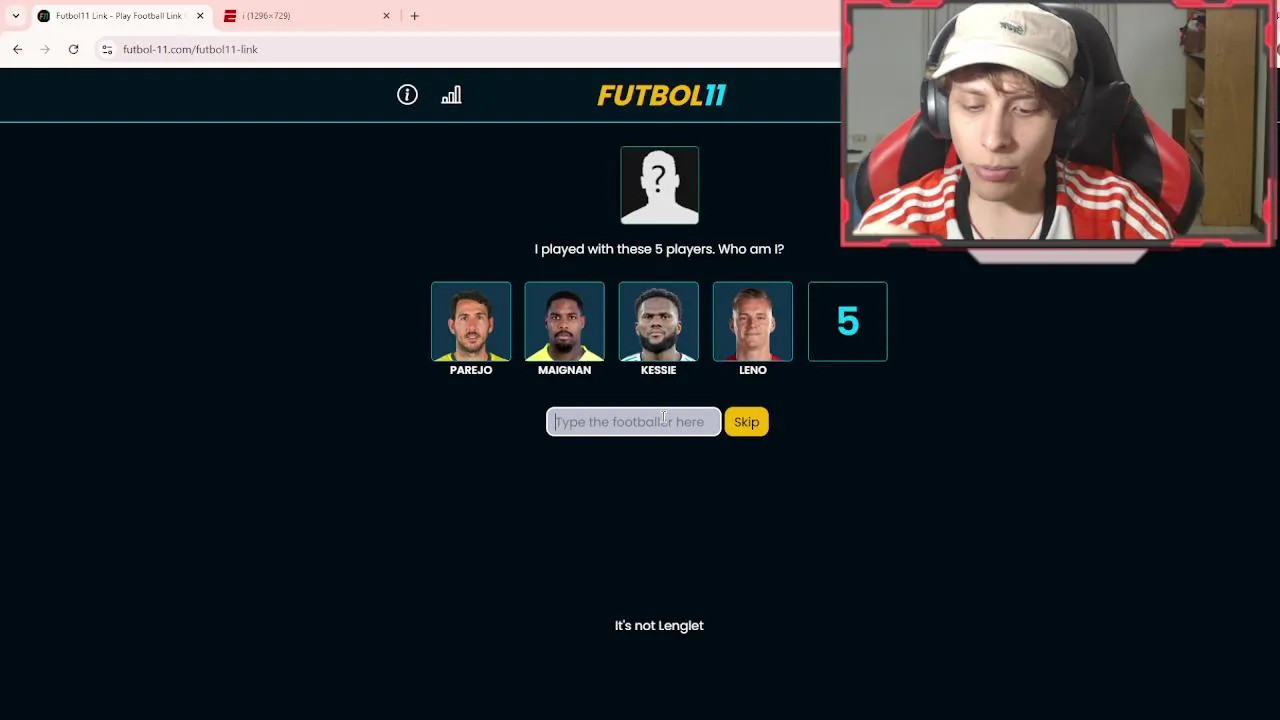
Task: Open the statistics bar chart icon
Action: tap(451, 95)
